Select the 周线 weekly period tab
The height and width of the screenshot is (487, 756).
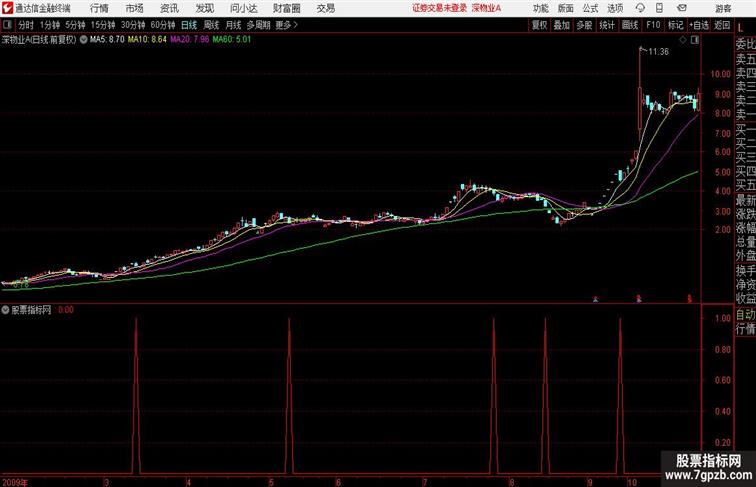coord(211,25)
